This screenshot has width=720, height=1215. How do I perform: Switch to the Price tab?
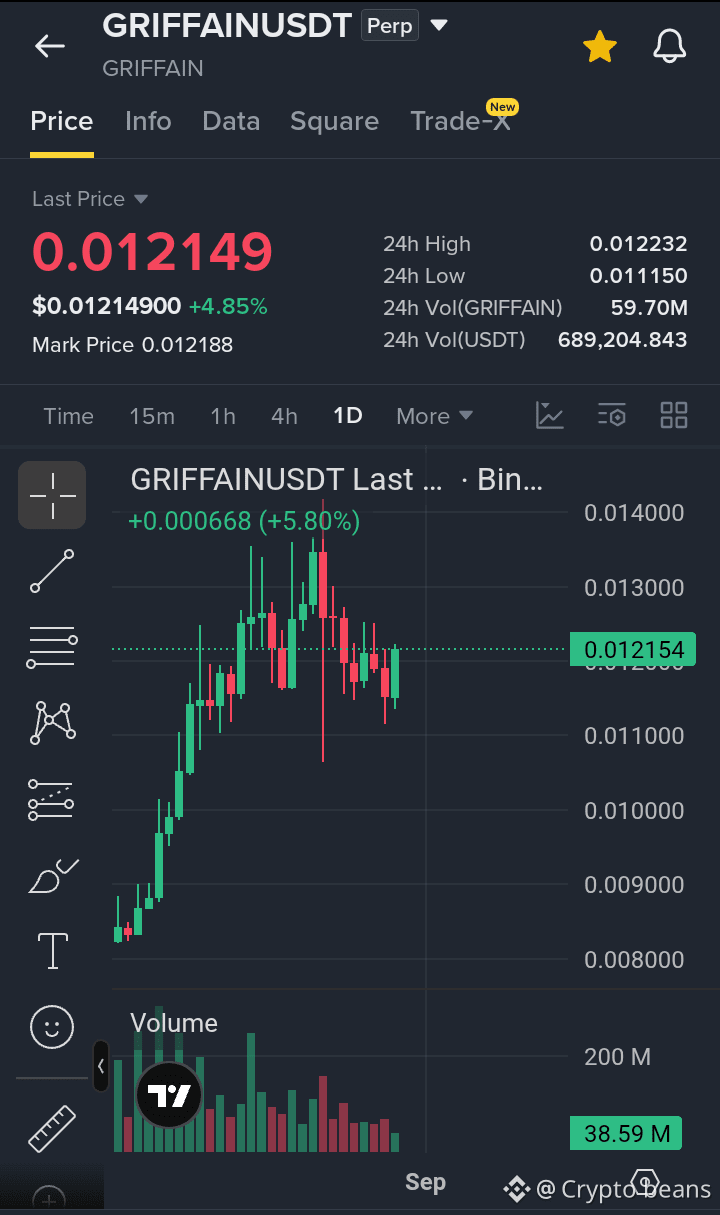pyautogui.click(x=62, y=121)
